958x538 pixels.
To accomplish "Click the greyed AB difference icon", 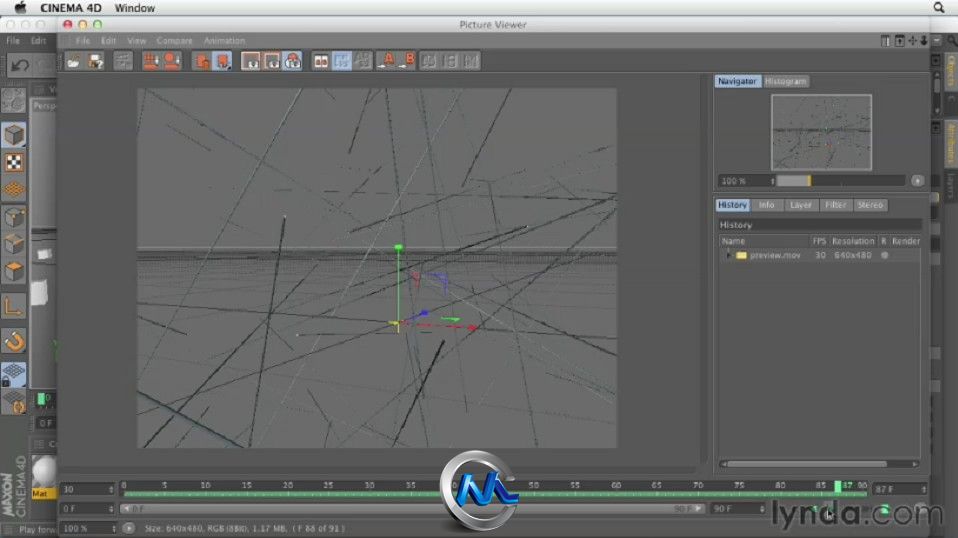I will tap(363, 61).
